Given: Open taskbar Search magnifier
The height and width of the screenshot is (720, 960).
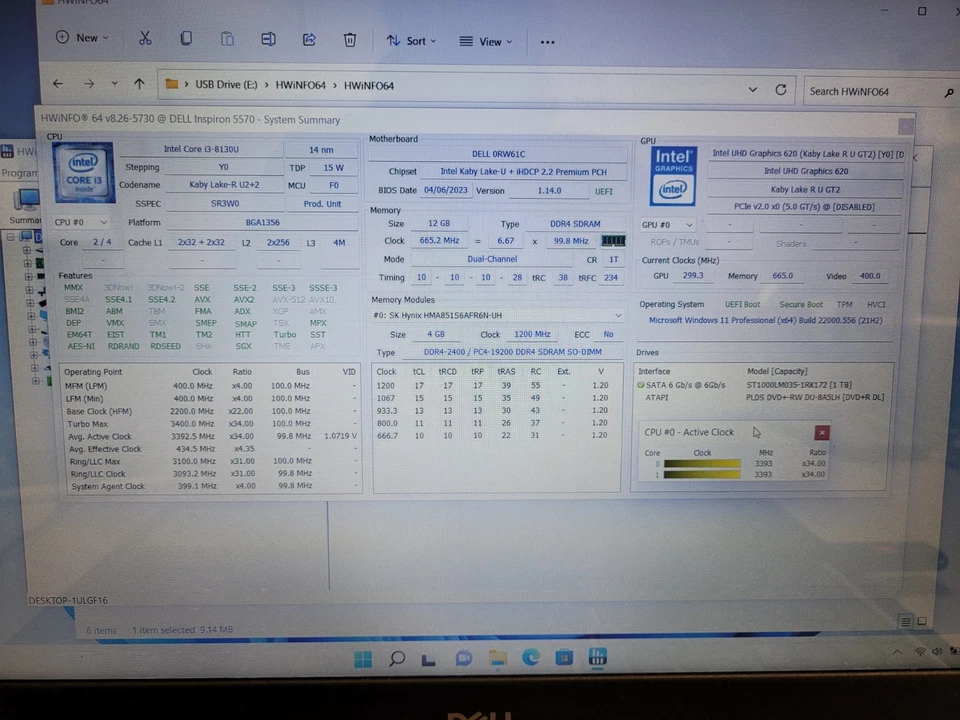Looking at the screenshot, I should (397, 659).
